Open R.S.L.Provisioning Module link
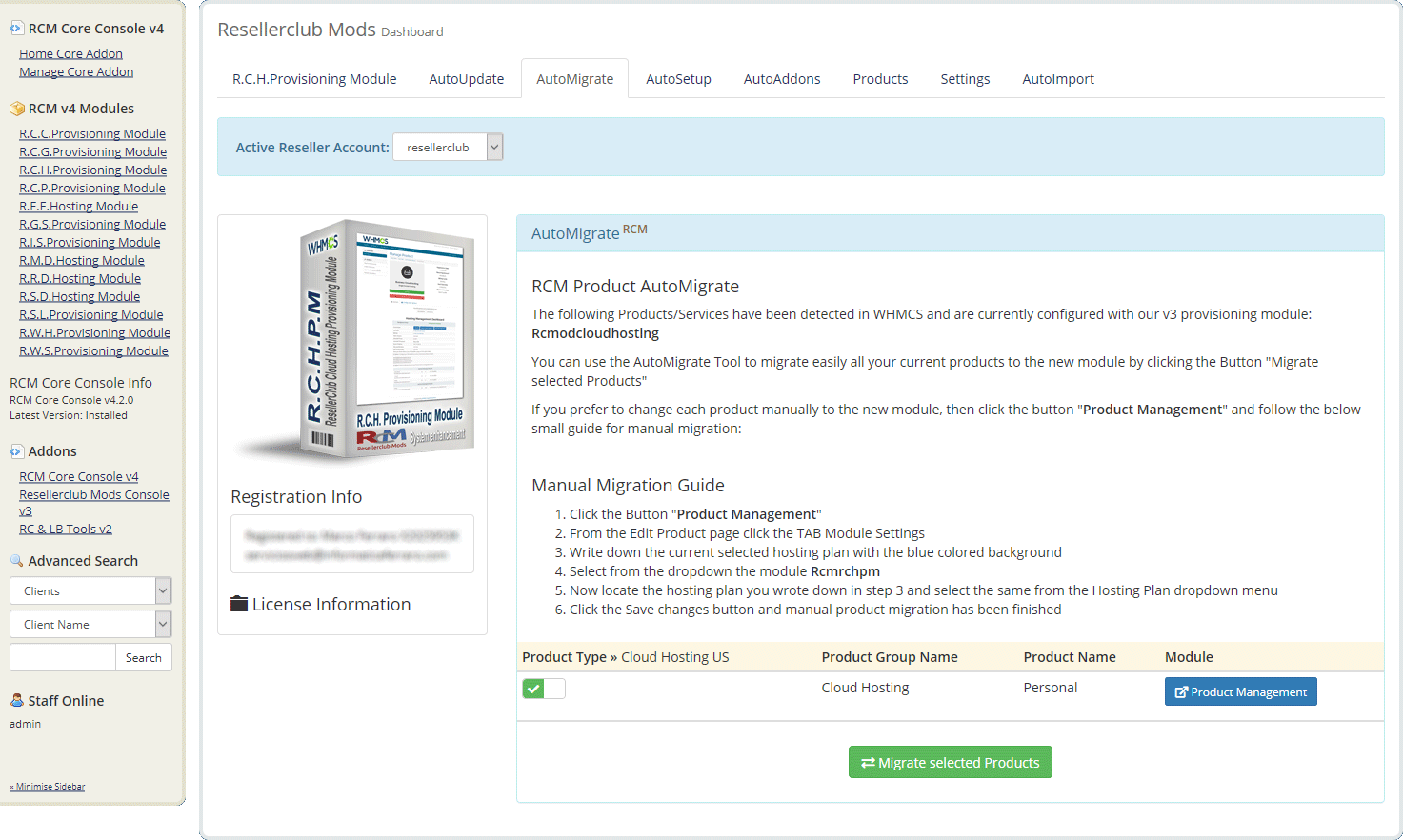 (x=90, y=314)
